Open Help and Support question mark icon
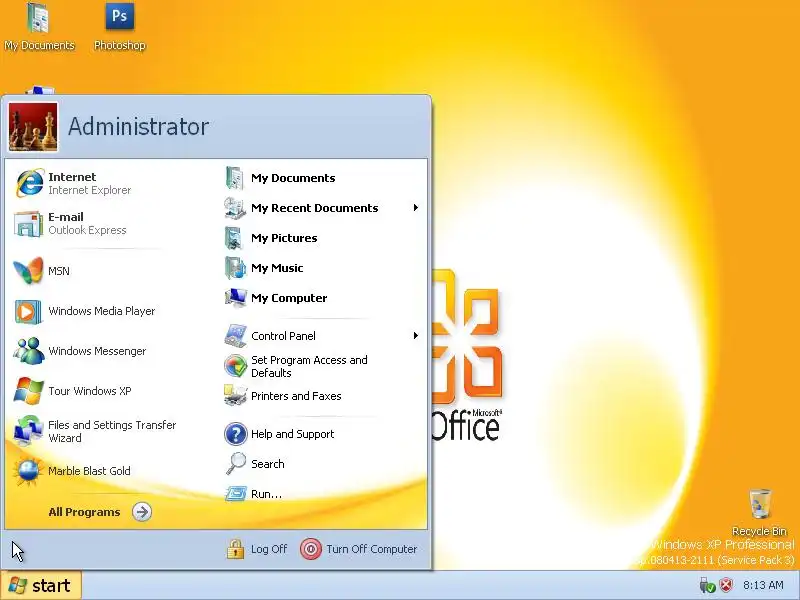 235,434
